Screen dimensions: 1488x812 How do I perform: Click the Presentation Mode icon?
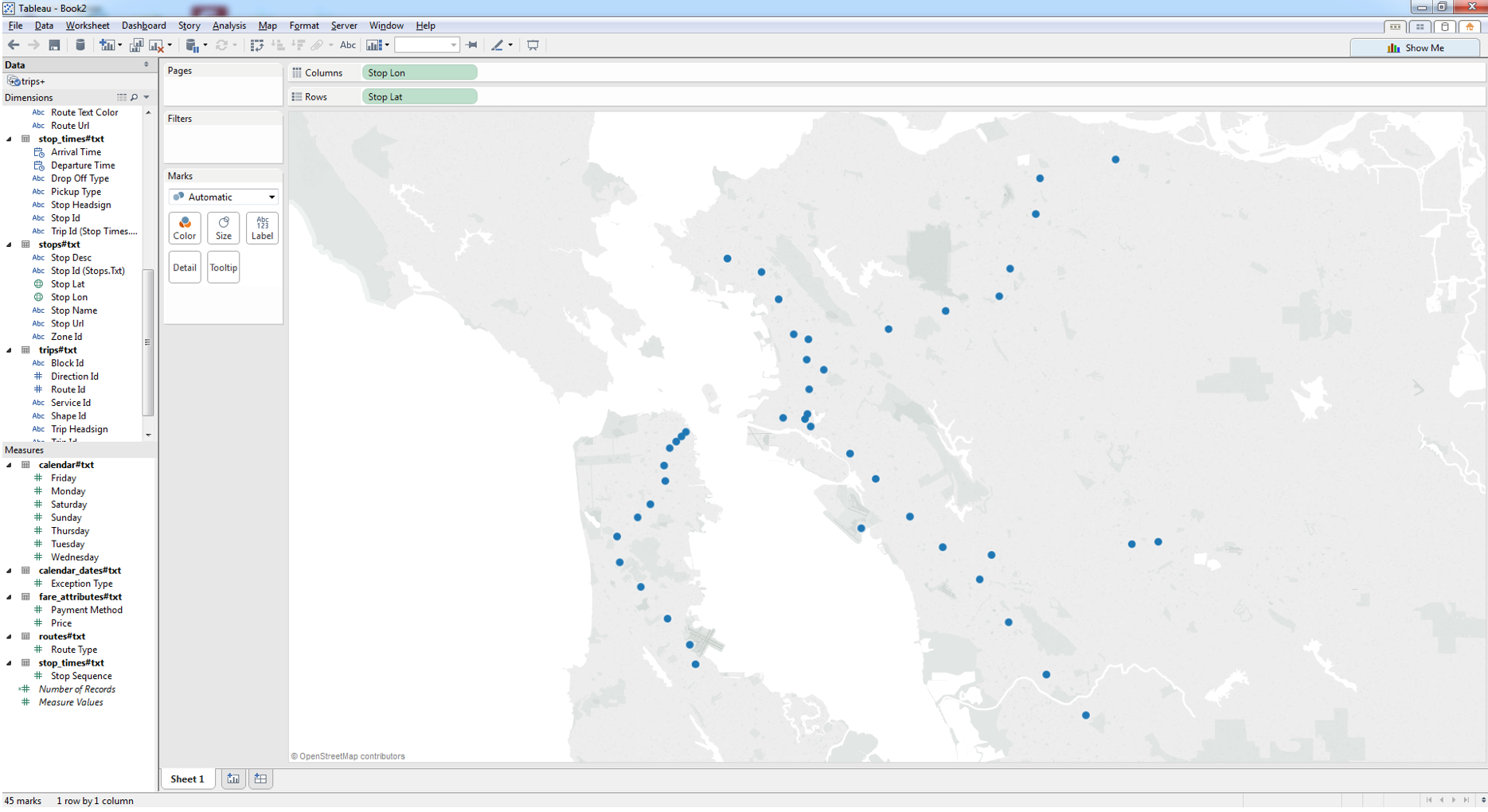point(533,45)
